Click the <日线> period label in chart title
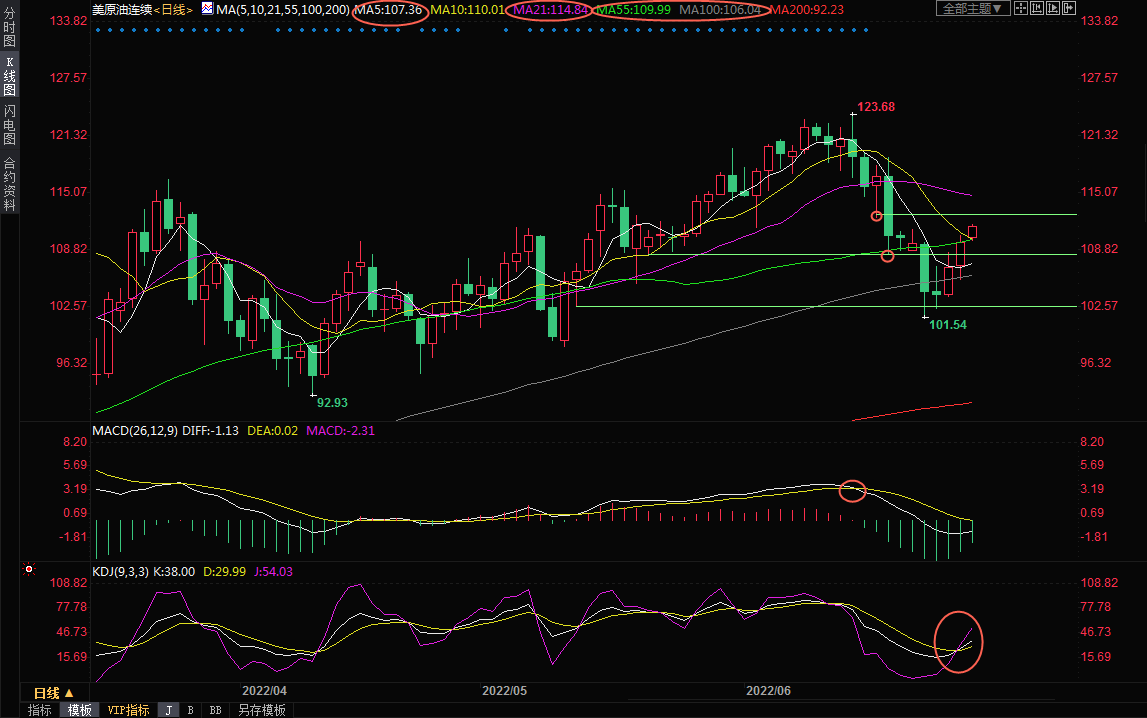Image resolution: width=1147 pixels, height=718 pixels. [x=172, y=9]
